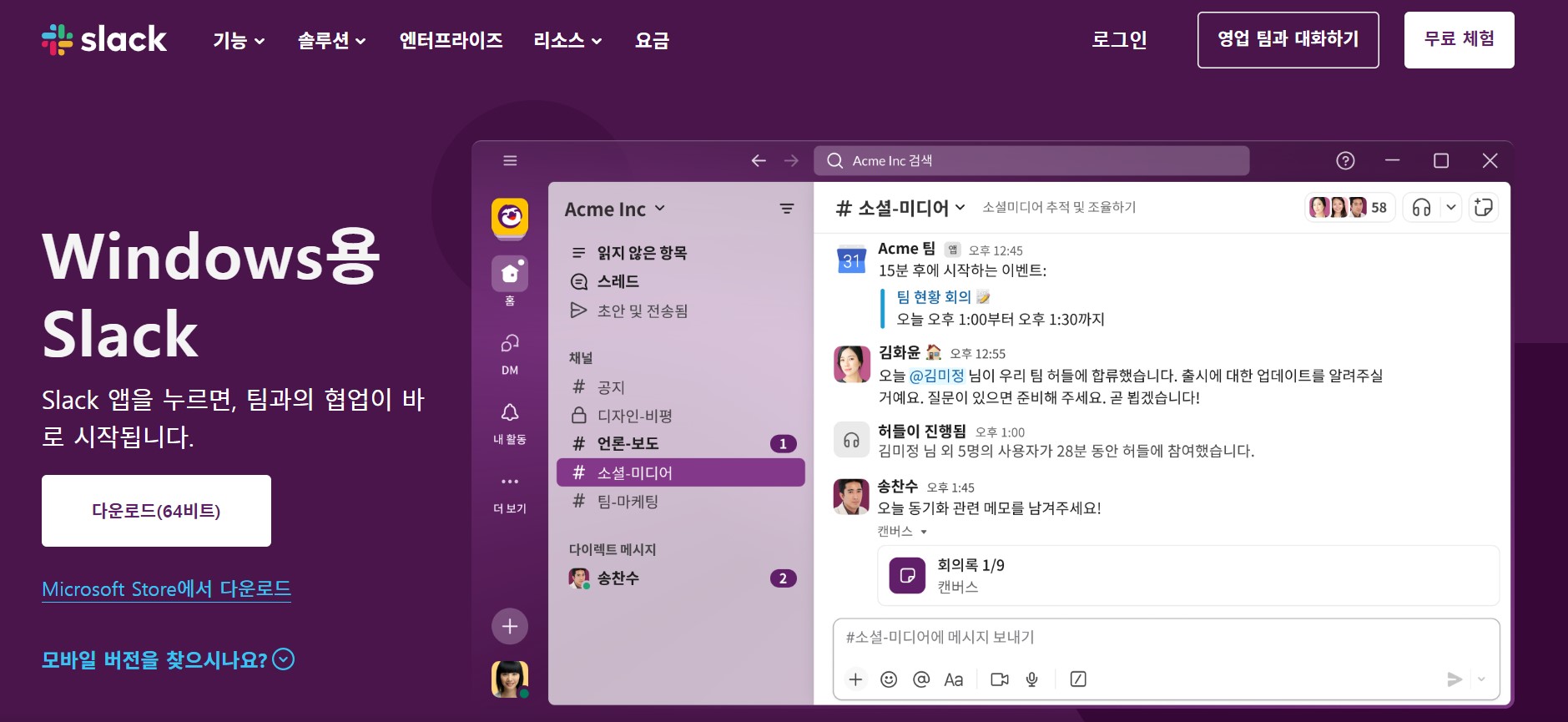Expand 모바일 버전을 찾으시나요? chevron
The width and height of the screenshot is (1568, 722).
tap(284, 659)
